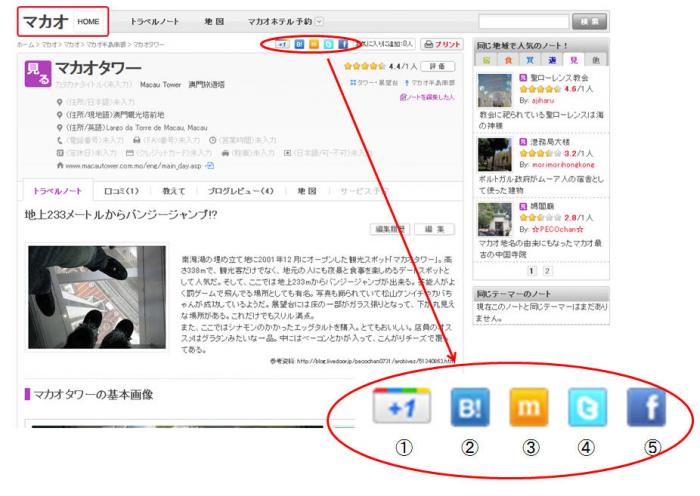
Task: Open the 港務局大楼 note title
Action: pyautogui.click(x=550, y=142)
